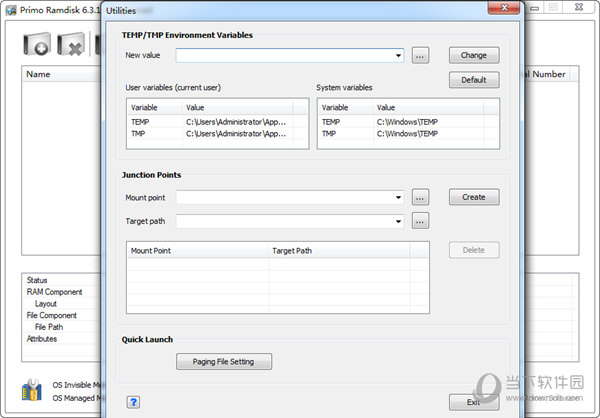Click the user variables Variable column header
Screen dimensions: 600x418
click(155, 107)
